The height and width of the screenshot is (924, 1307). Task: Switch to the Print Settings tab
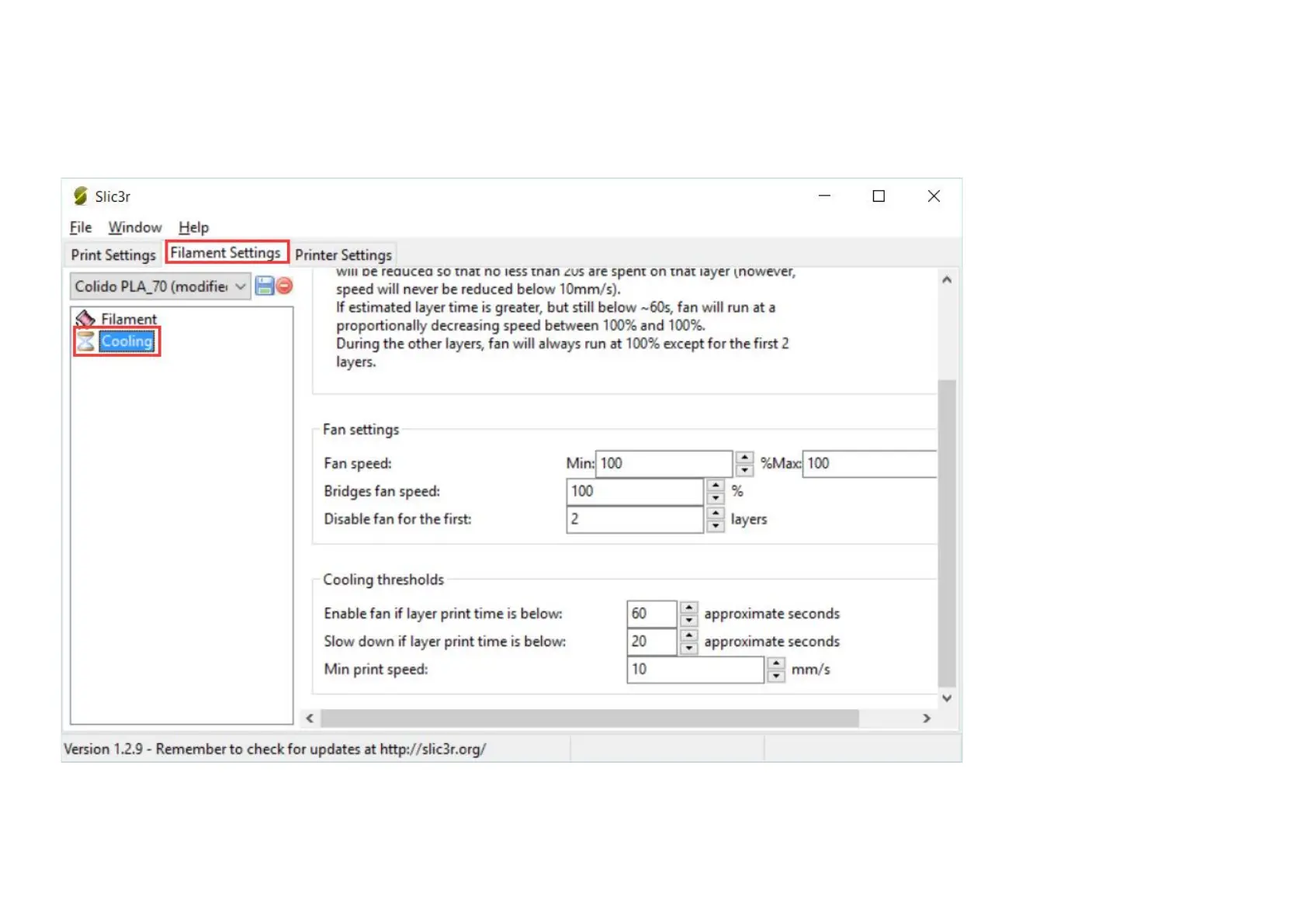coord(113,255)
